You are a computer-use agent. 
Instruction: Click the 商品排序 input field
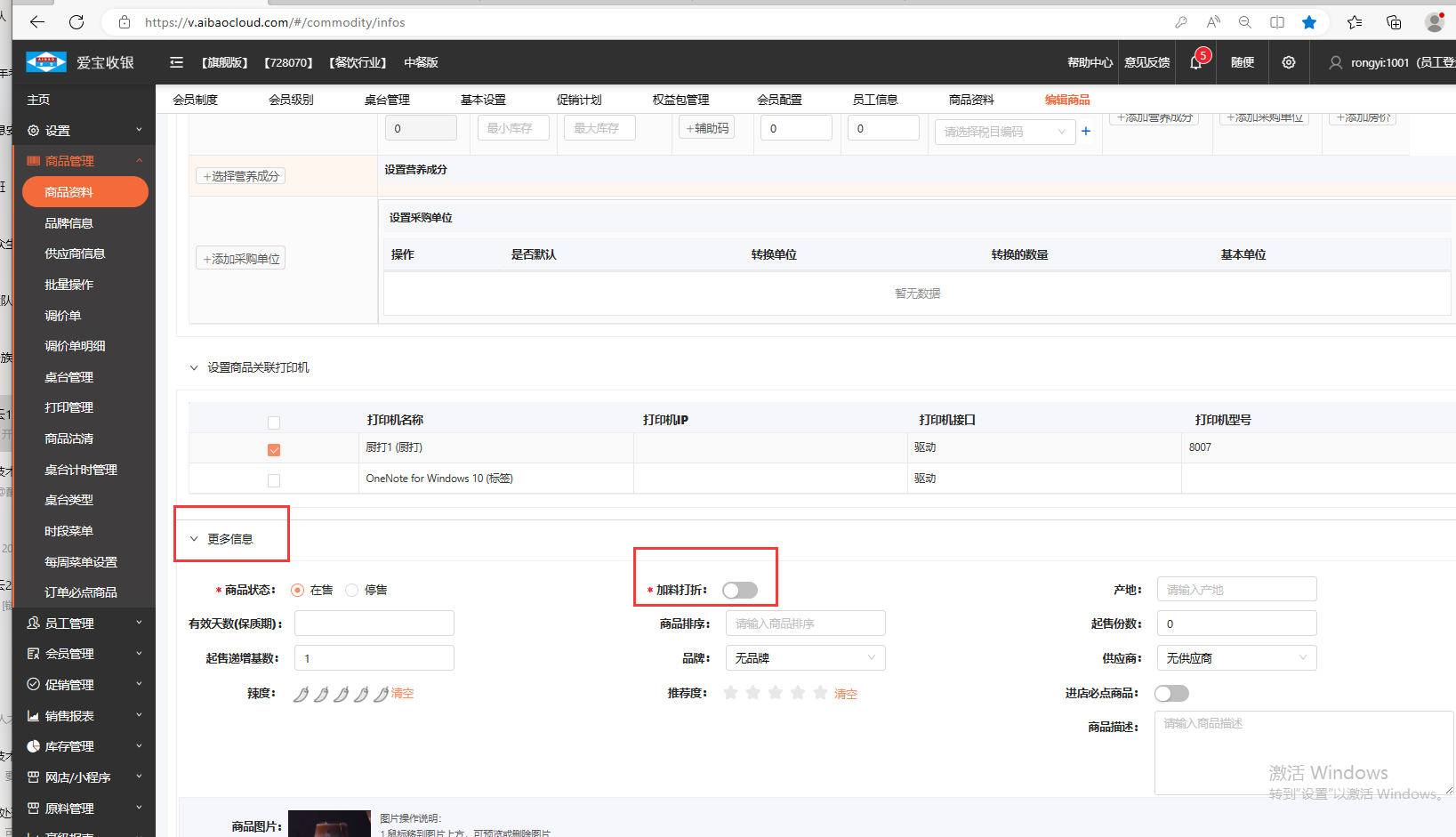tap(805, 624)
